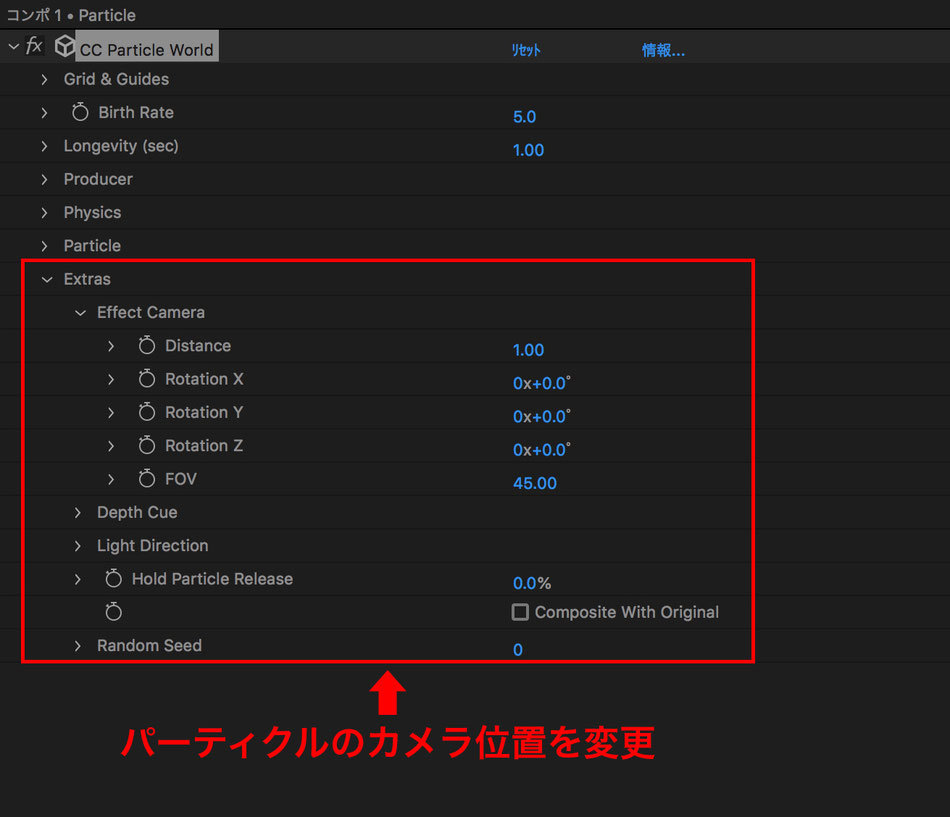Expand the Rotation Y property

(111, 413)
